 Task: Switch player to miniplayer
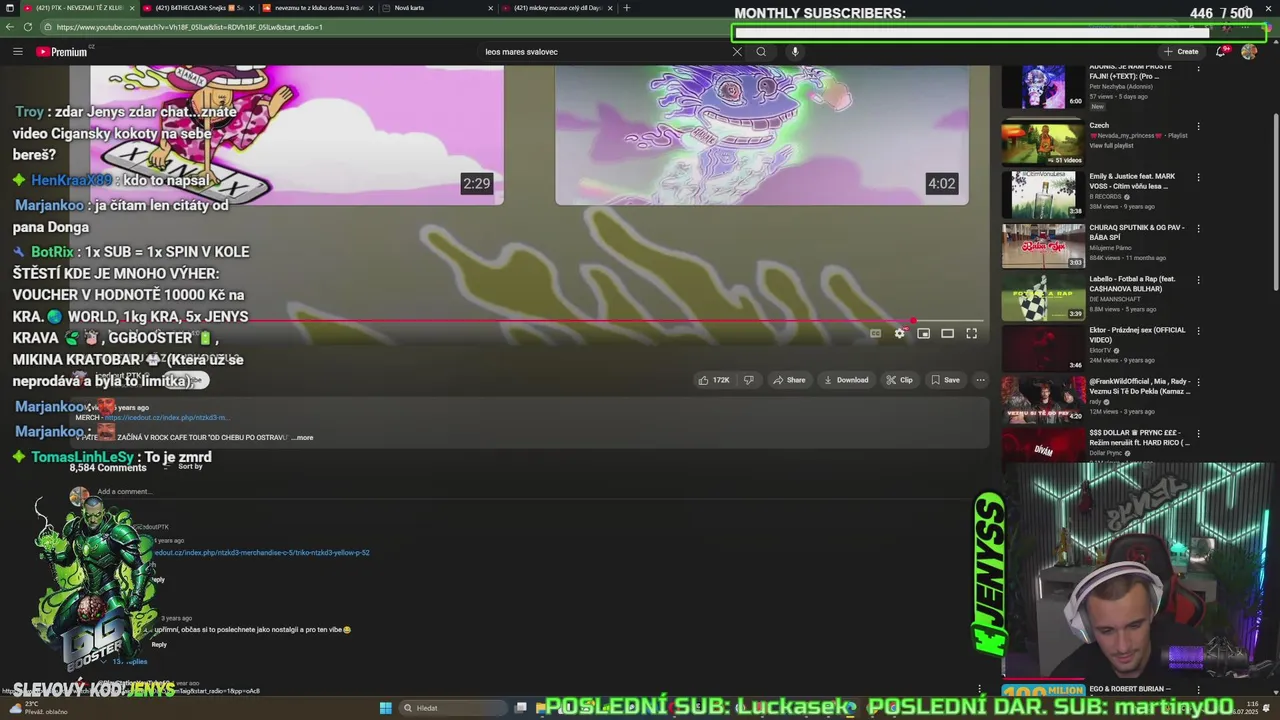(923, 333)
